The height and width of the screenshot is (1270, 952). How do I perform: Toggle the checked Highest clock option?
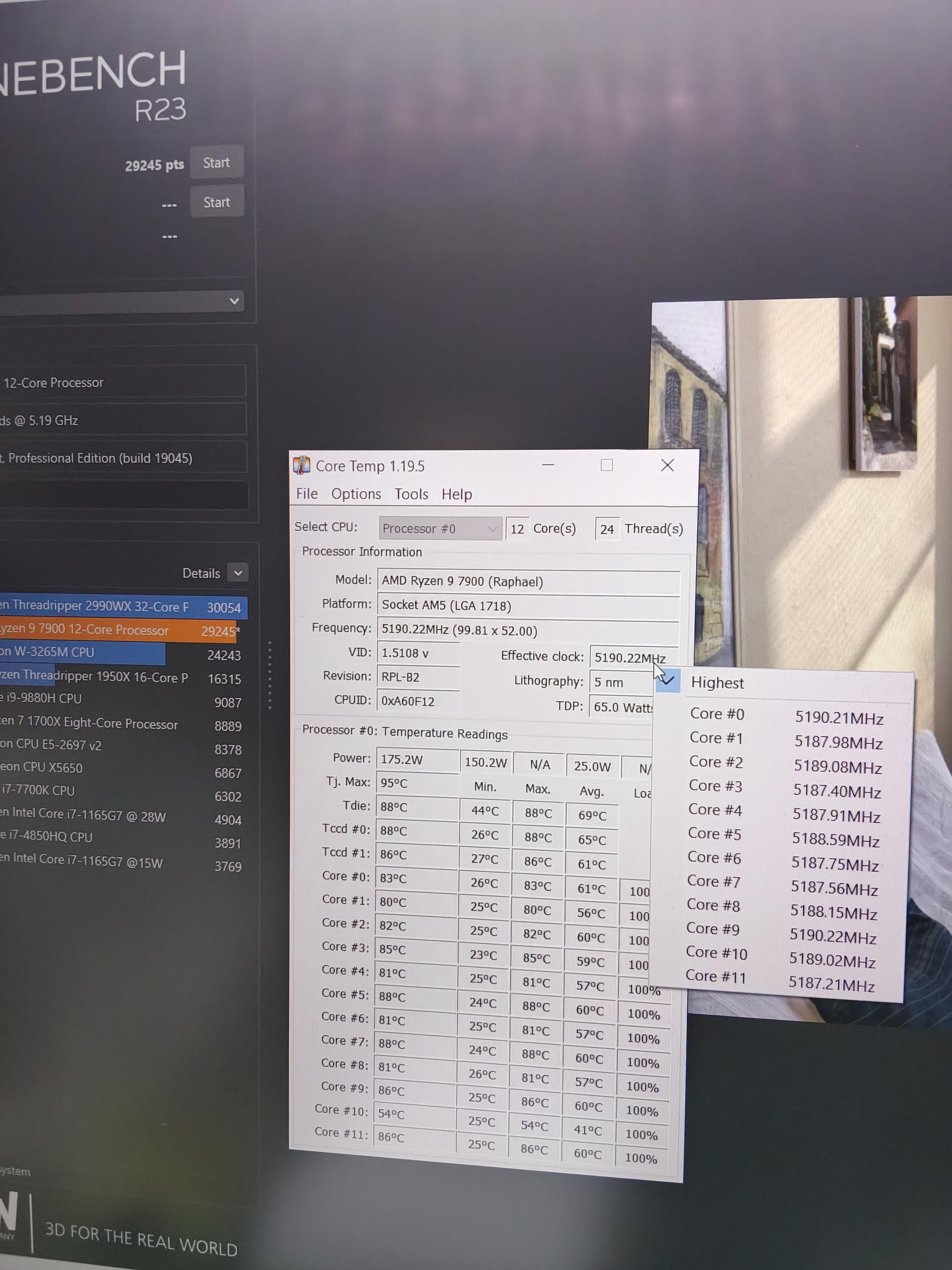[717, 683]
